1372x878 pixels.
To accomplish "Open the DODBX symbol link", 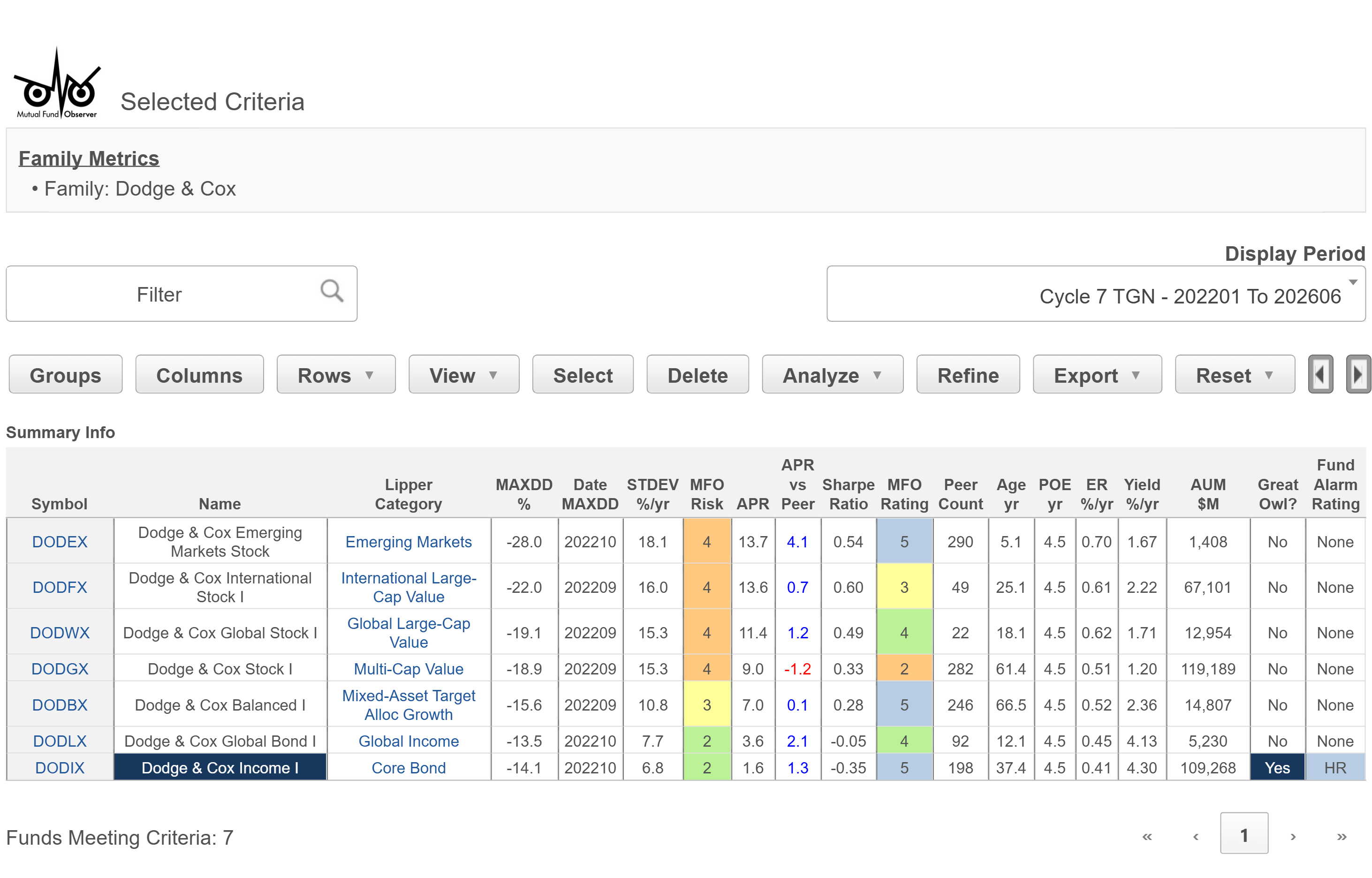I will (x=60, y=705).
